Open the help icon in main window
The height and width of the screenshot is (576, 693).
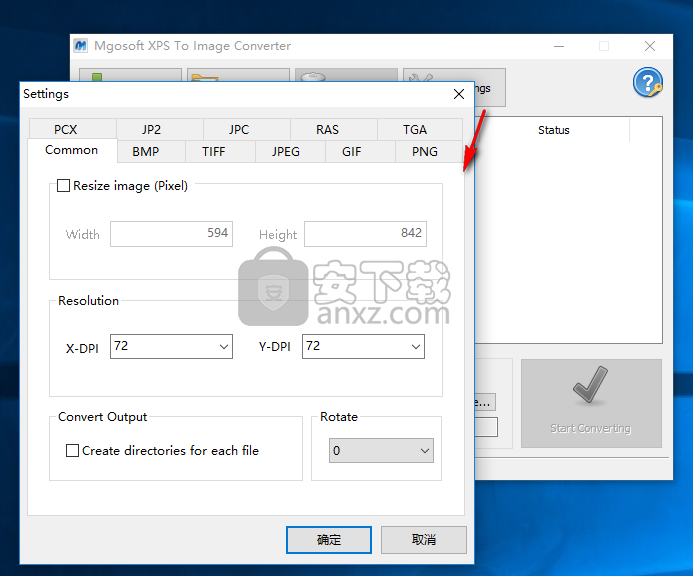647,83
